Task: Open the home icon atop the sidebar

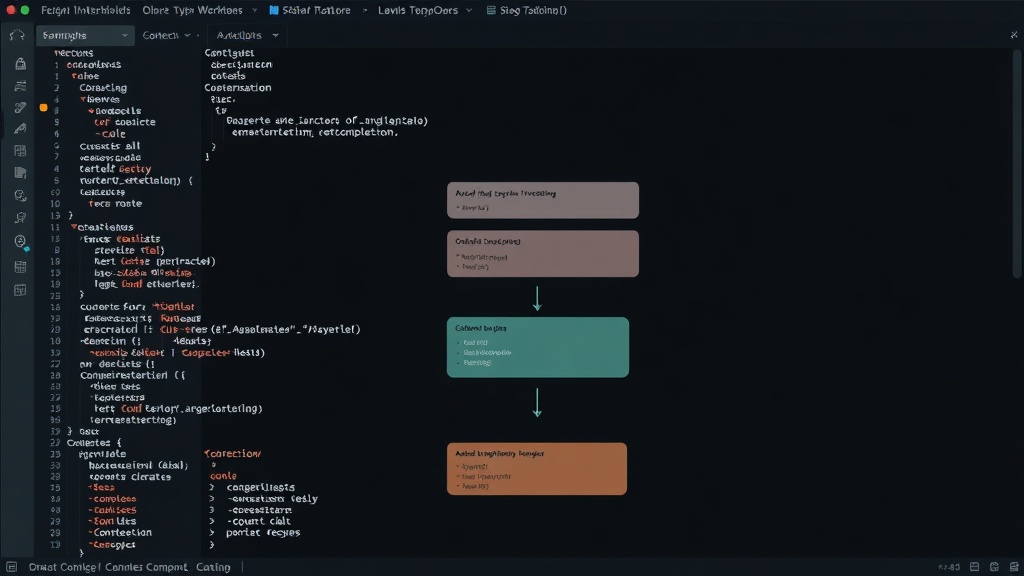Action: (17, 35)
